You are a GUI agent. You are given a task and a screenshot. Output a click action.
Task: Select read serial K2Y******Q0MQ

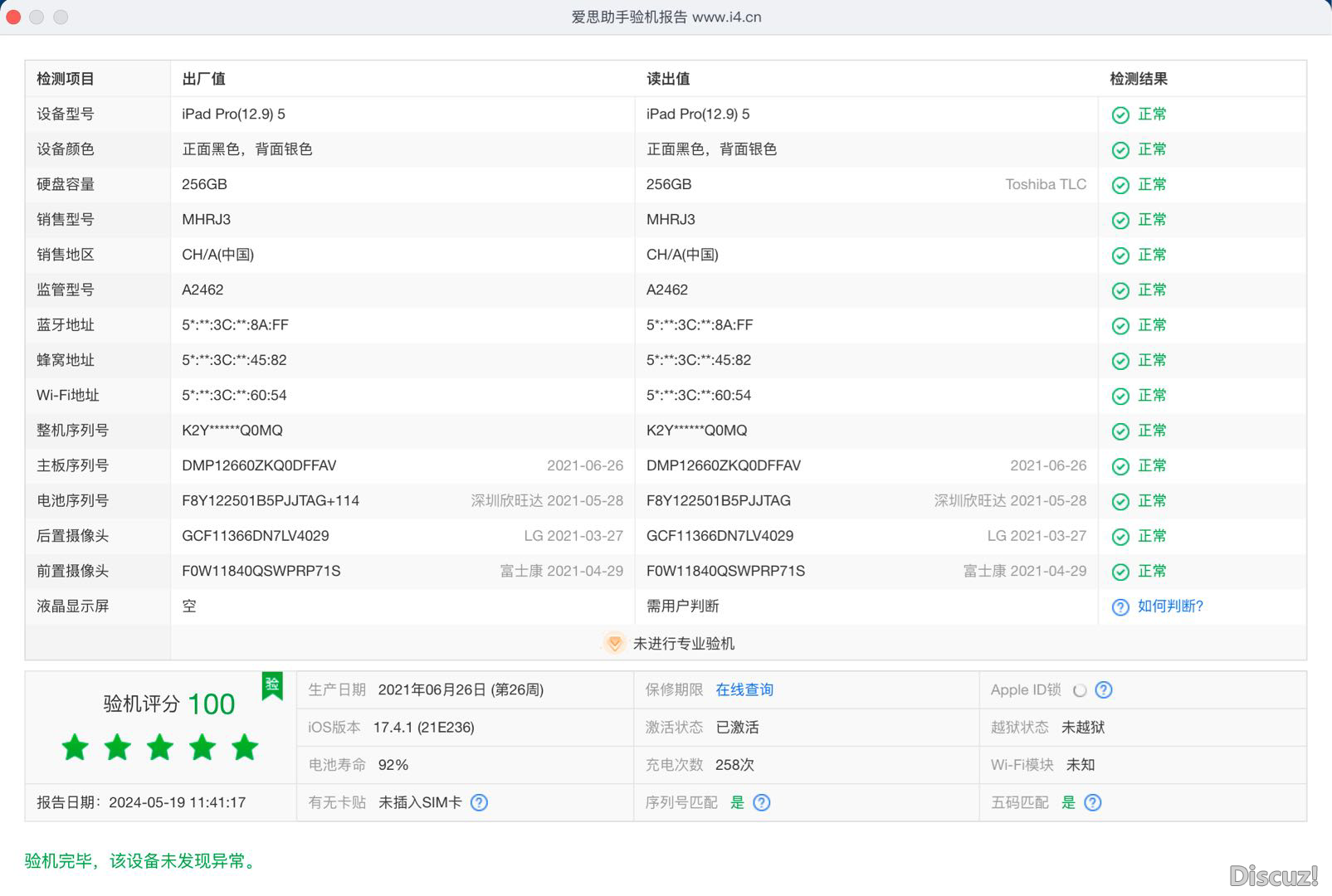697,430
